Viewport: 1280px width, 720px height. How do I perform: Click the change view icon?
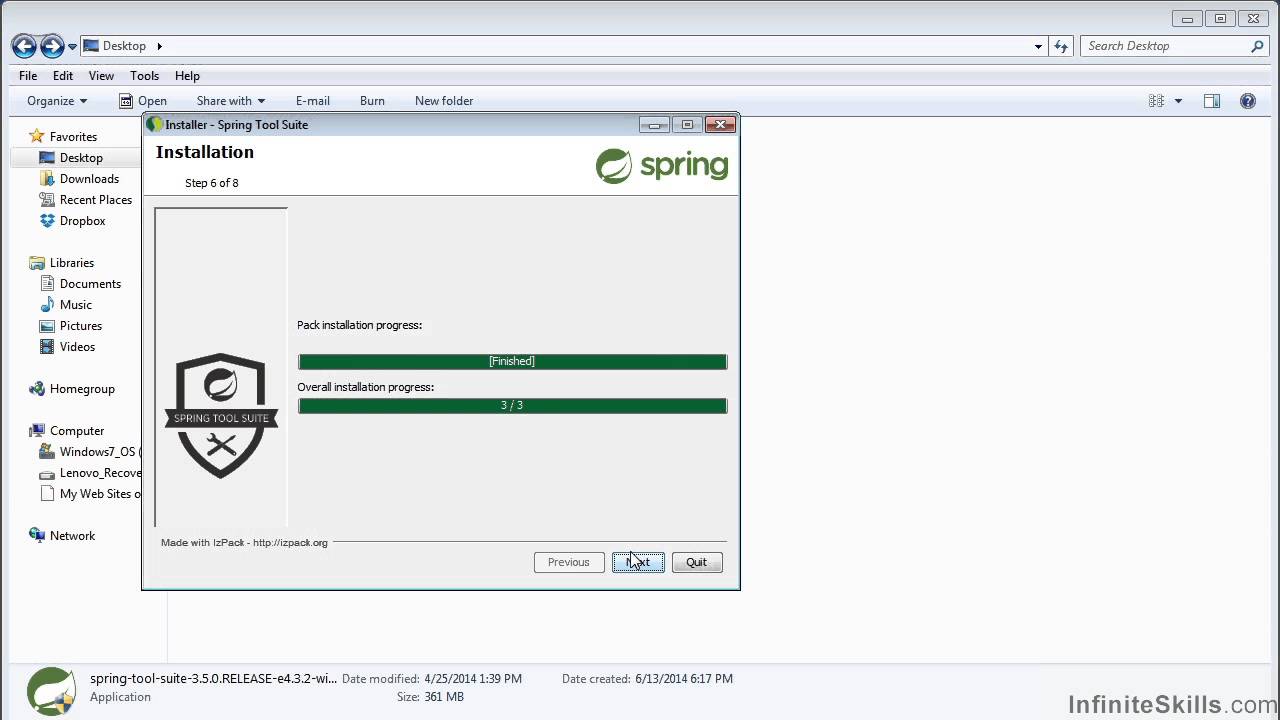pos(1157,101)
